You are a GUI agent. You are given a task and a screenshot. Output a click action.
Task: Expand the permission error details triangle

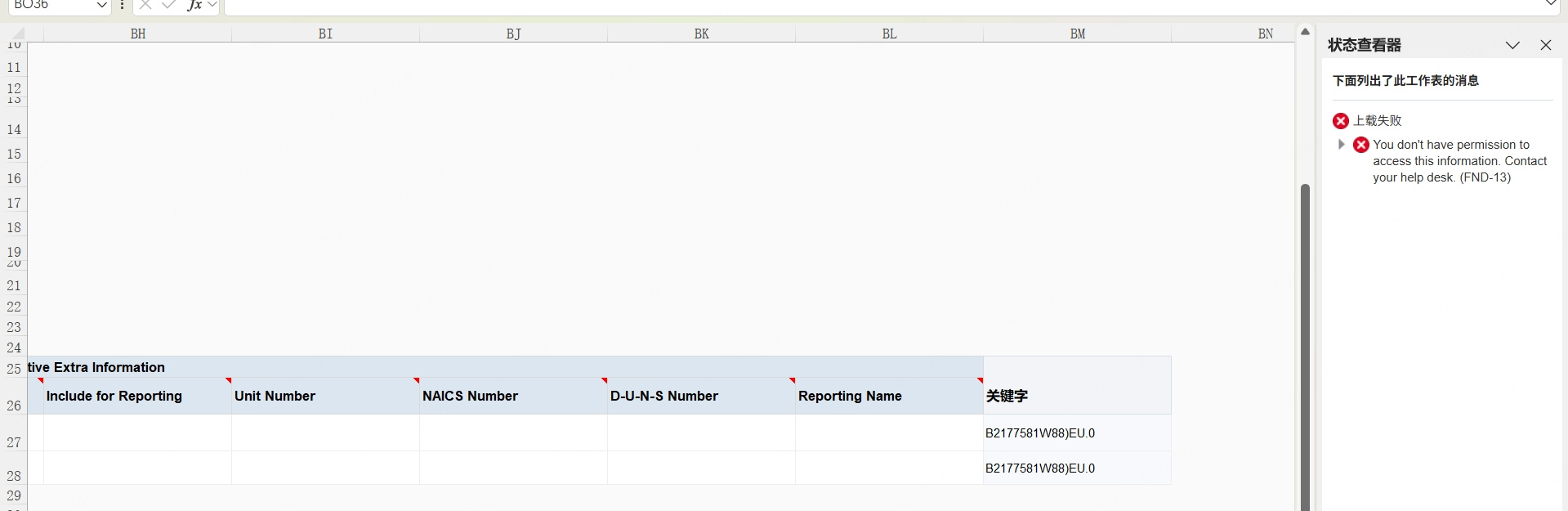tap(1341, 144)
